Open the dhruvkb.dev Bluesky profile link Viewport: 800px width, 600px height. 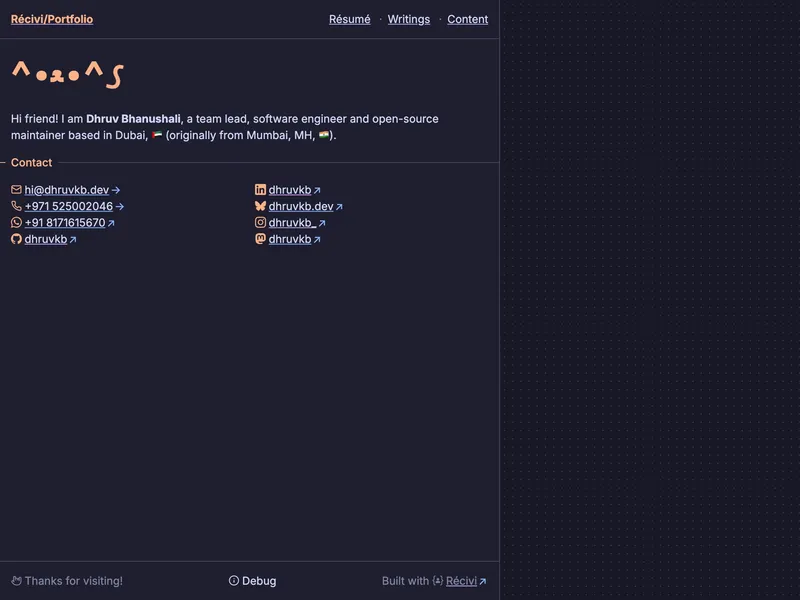301,207
